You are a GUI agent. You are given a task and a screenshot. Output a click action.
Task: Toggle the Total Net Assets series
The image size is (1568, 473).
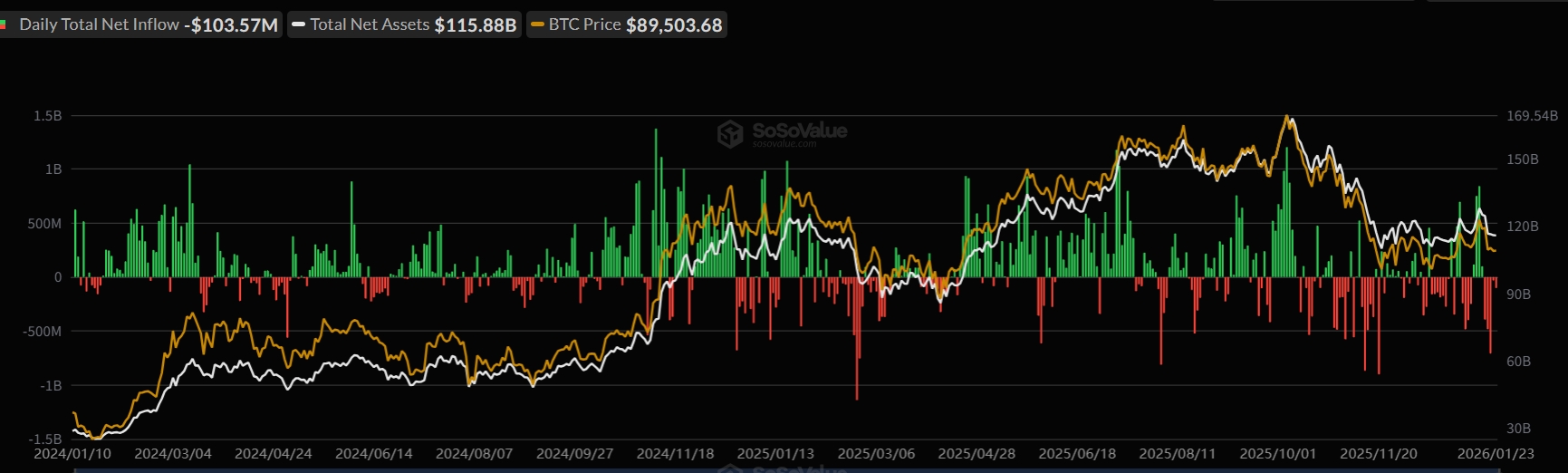click(370, 25)
